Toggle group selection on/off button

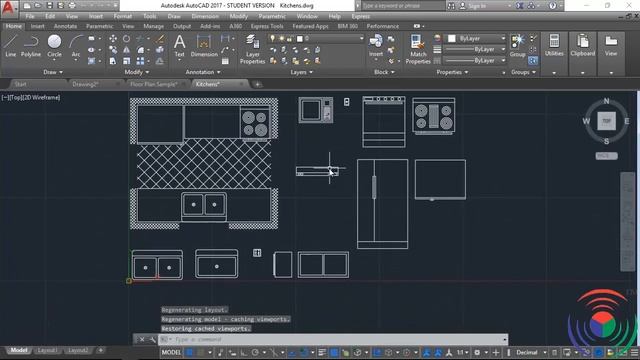(x=533, y=61)
